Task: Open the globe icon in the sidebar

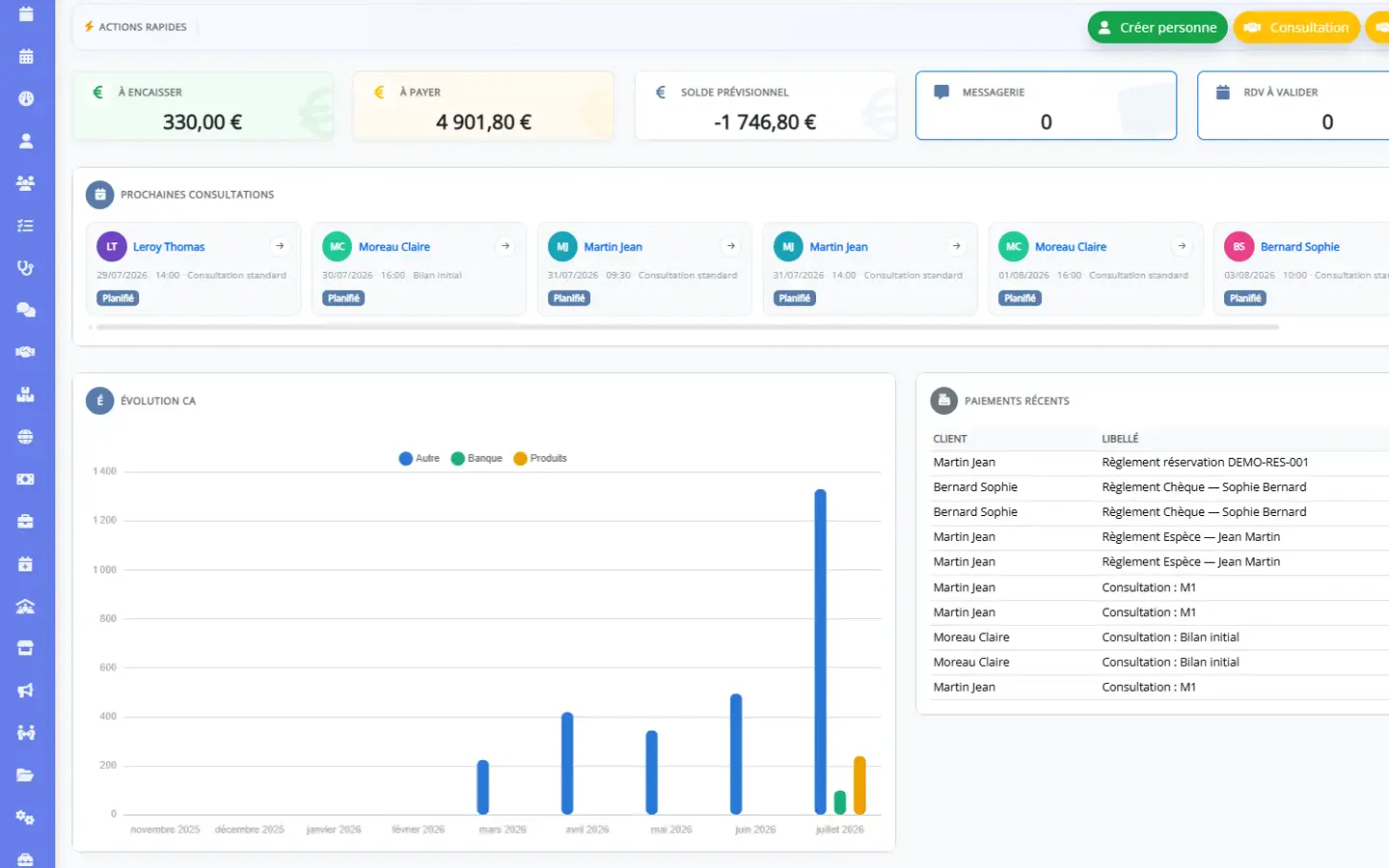Action: coord(26,437)
